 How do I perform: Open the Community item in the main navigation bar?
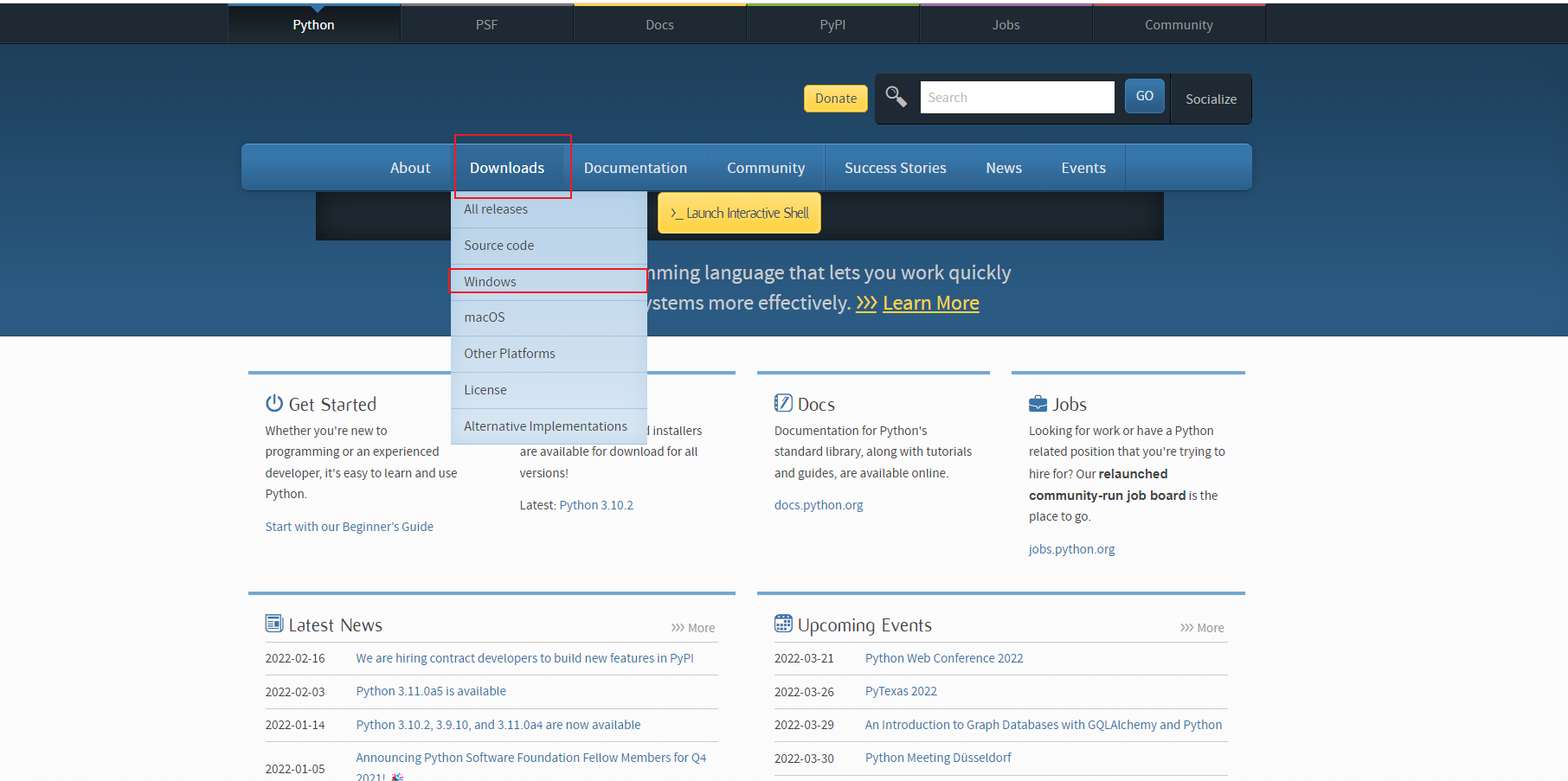pyautogui.click(x=766, y=168)
